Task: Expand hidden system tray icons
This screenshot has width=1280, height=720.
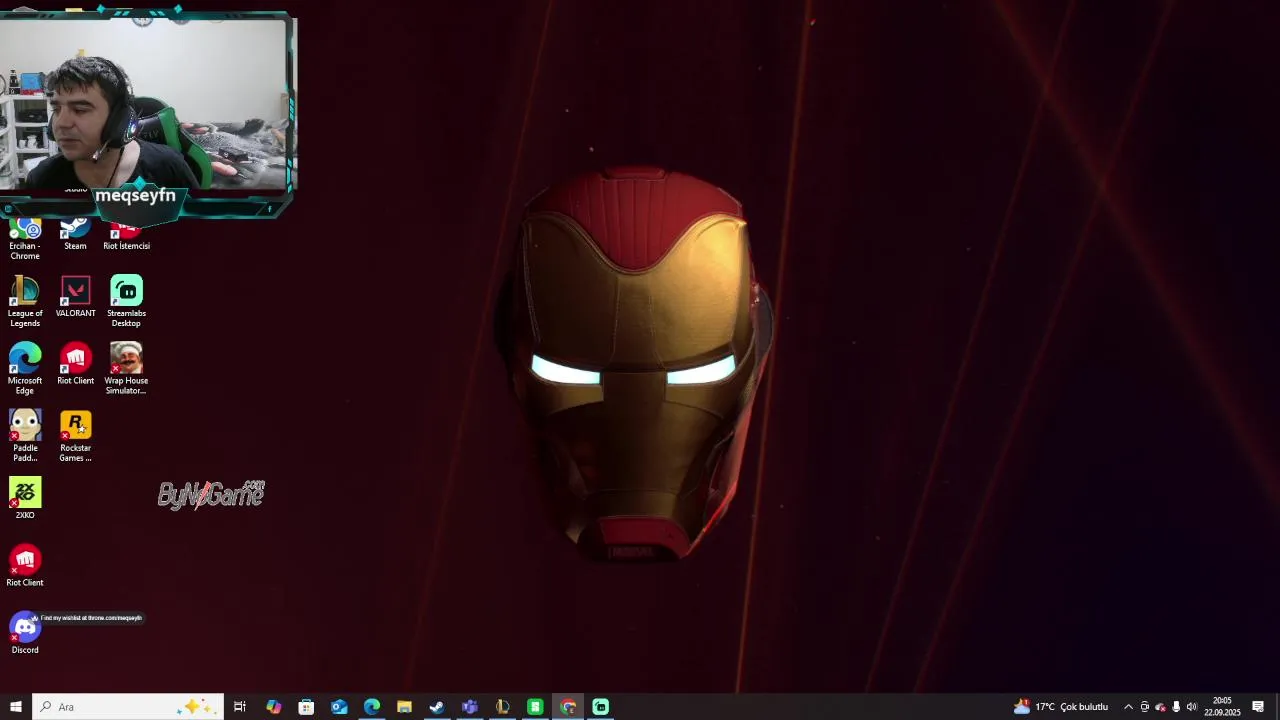Action: pyautogui.click(x=1128, y=707)
